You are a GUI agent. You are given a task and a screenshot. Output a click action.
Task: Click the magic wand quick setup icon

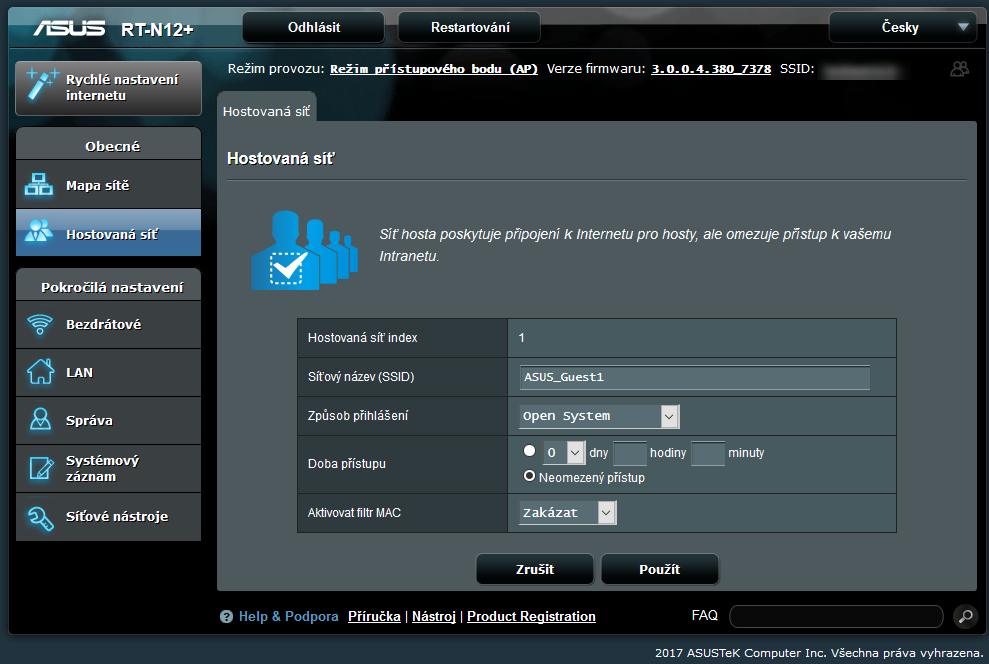pyautogui.click(x=42, y=84)
